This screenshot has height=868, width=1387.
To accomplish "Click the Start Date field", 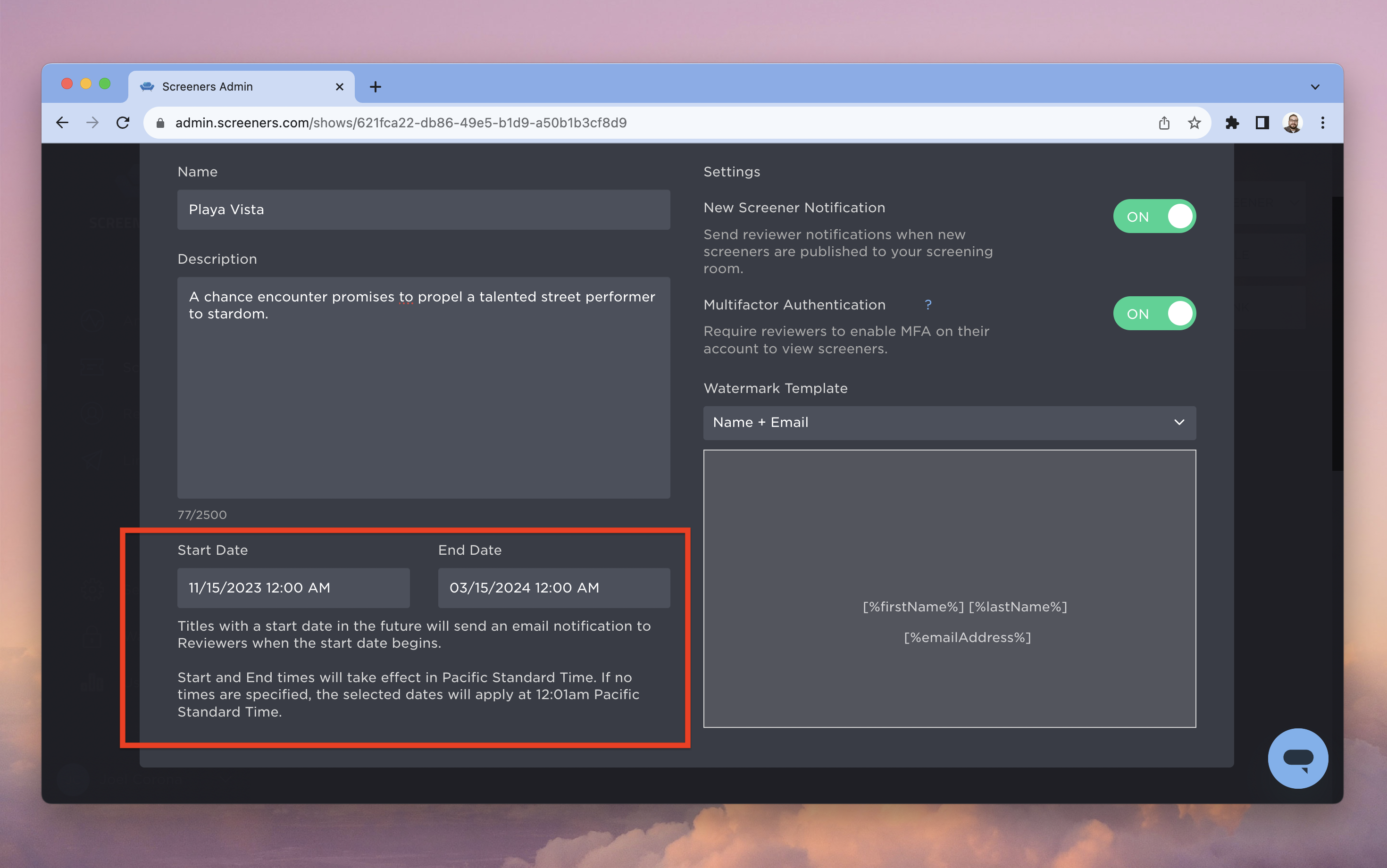I will (293, 588).
